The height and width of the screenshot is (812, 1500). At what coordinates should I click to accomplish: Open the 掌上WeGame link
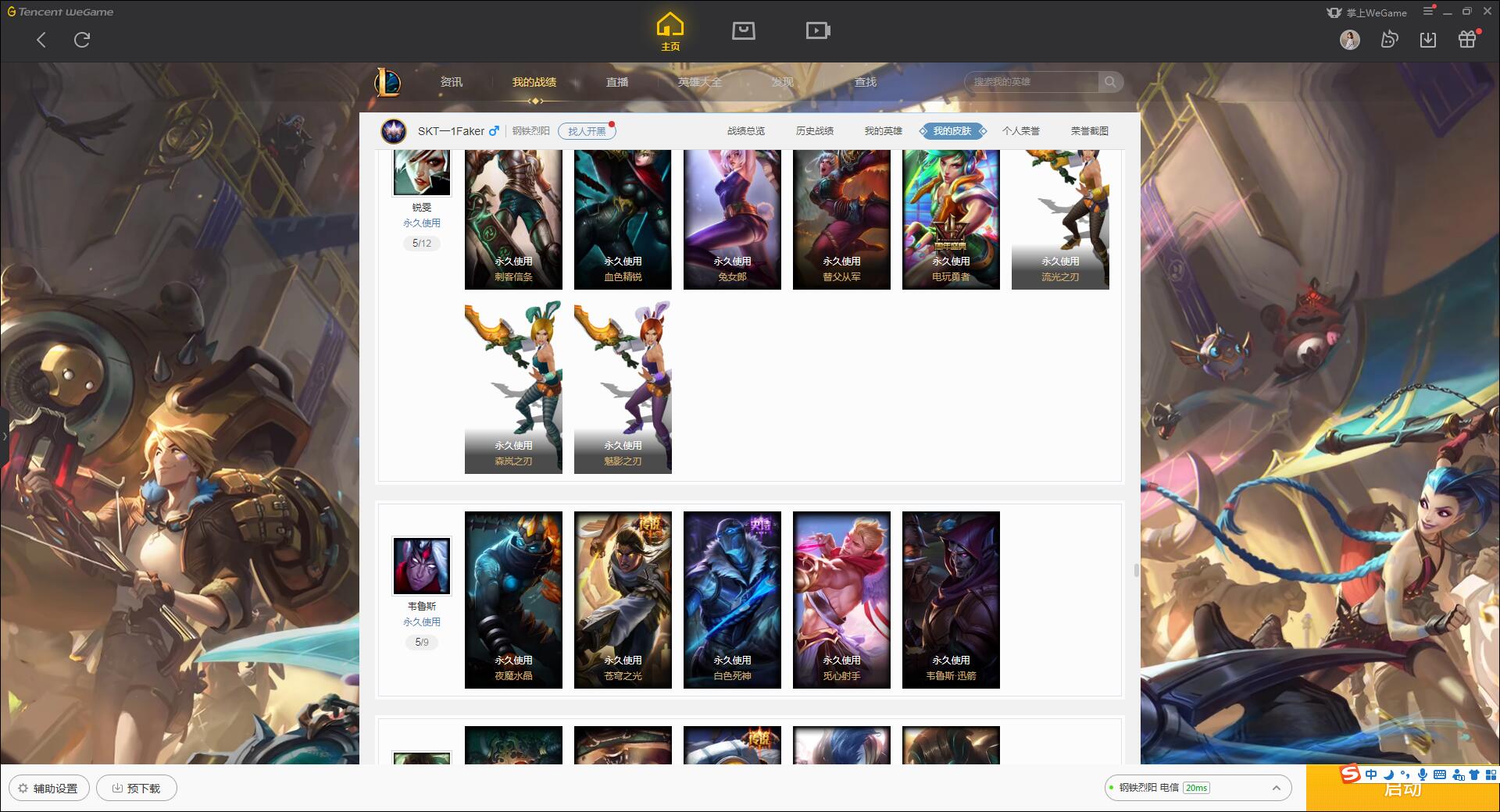point(1367,12)
